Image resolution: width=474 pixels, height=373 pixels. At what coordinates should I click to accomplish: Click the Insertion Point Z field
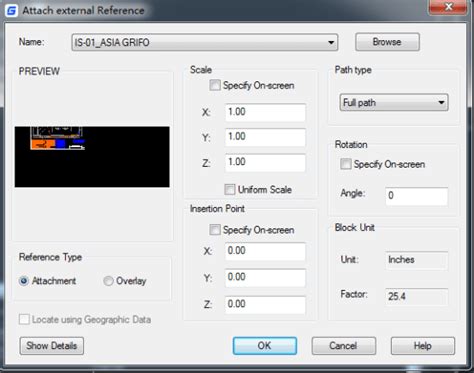265,305
